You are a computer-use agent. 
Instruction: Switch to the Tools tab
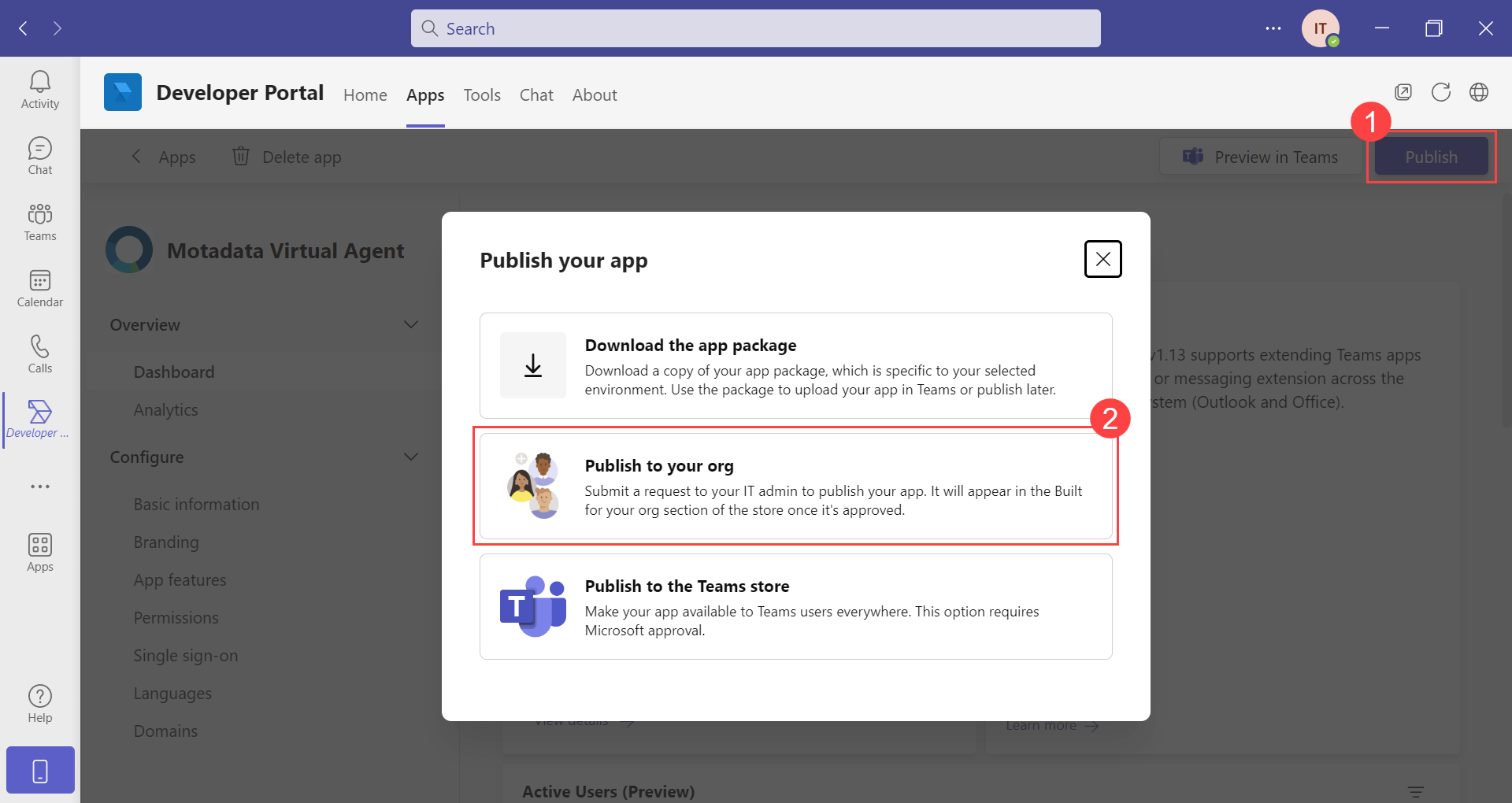click(481, 94)
